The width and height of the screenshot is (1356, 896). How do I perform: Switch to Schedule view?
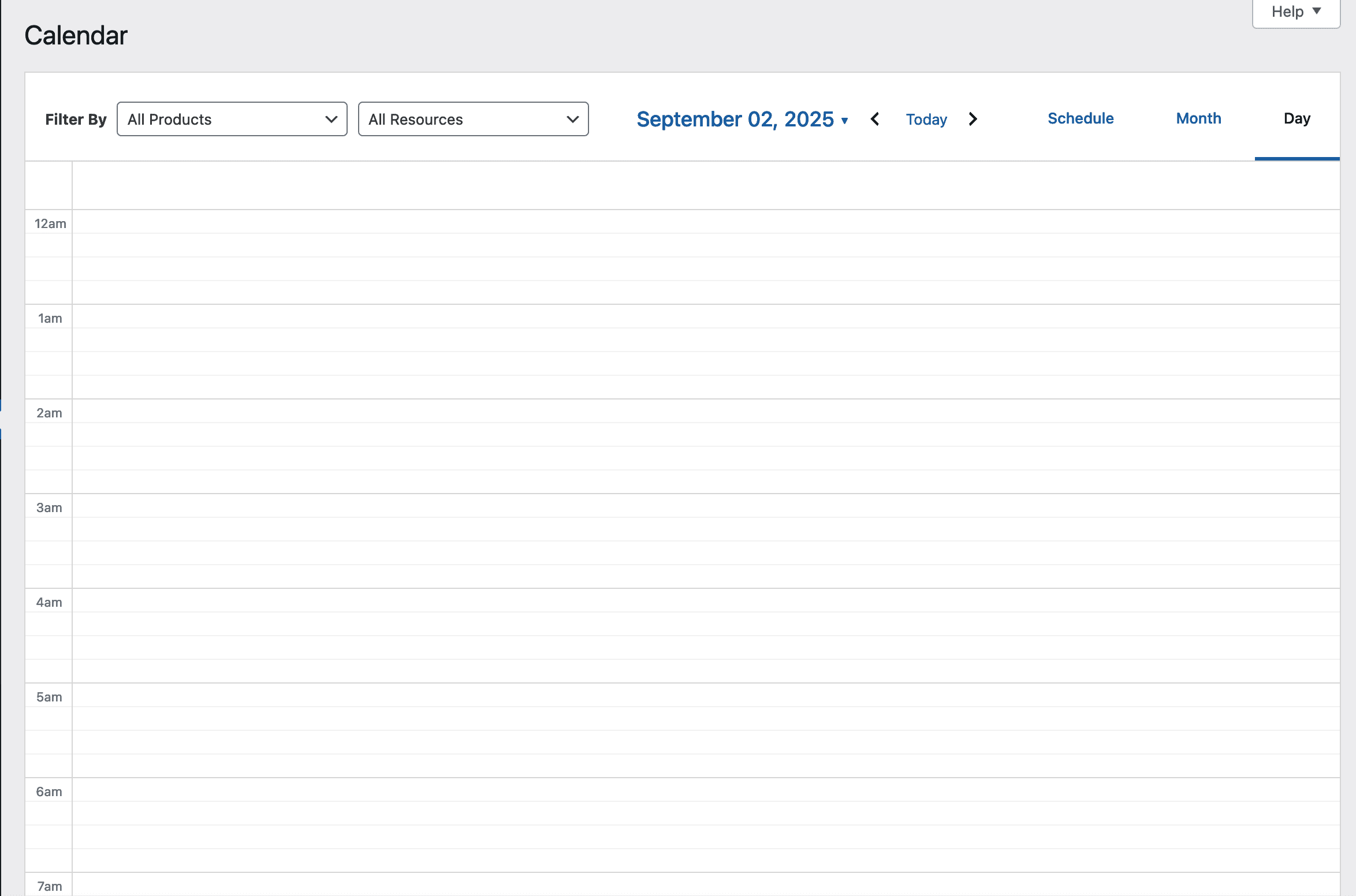pyautogui.click(x=1080, y=118)
